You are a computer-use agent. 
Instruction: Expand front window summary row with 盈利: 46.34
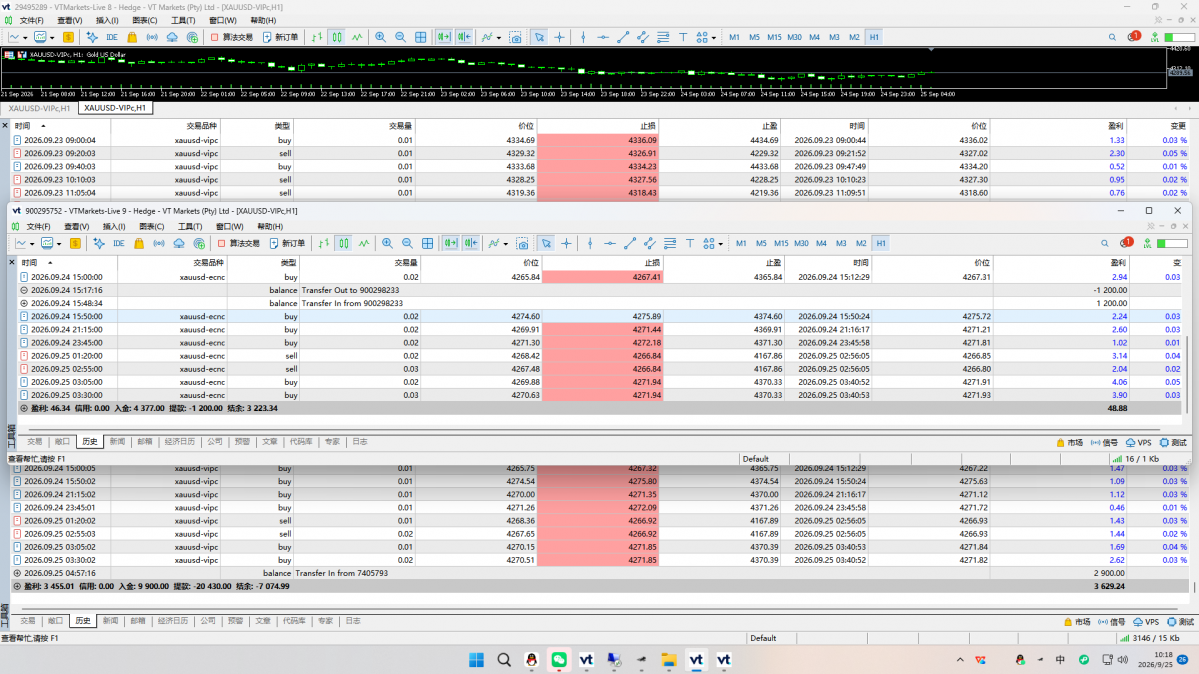24,409
